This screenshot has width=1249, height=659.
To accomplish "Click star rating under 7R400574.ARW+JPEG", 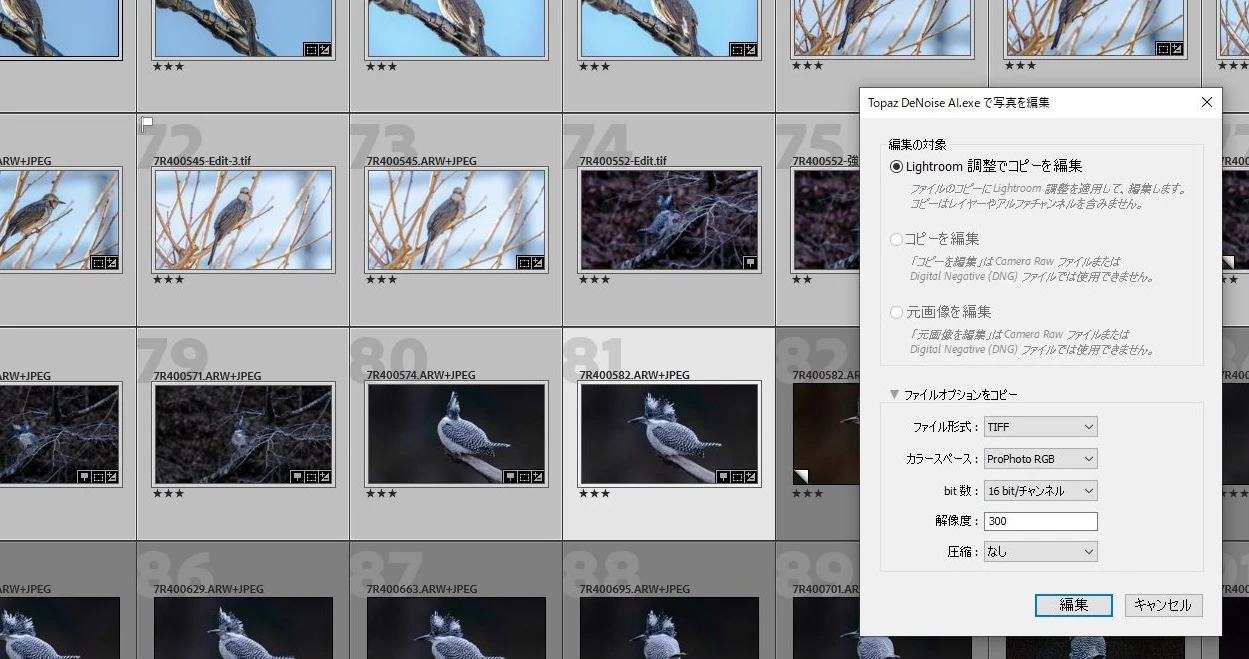I will pyautogui.click(x=381, y=494).
